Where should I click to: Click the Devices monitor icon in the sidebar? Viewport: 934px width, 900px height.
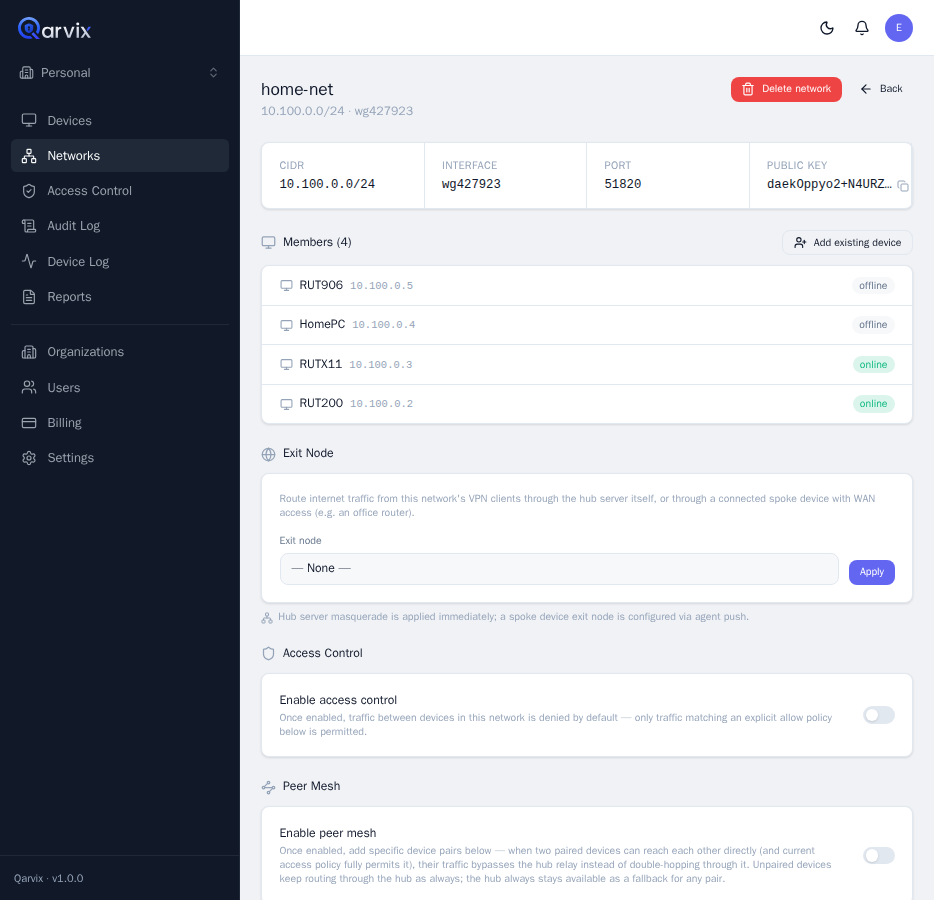coord(29,120)
